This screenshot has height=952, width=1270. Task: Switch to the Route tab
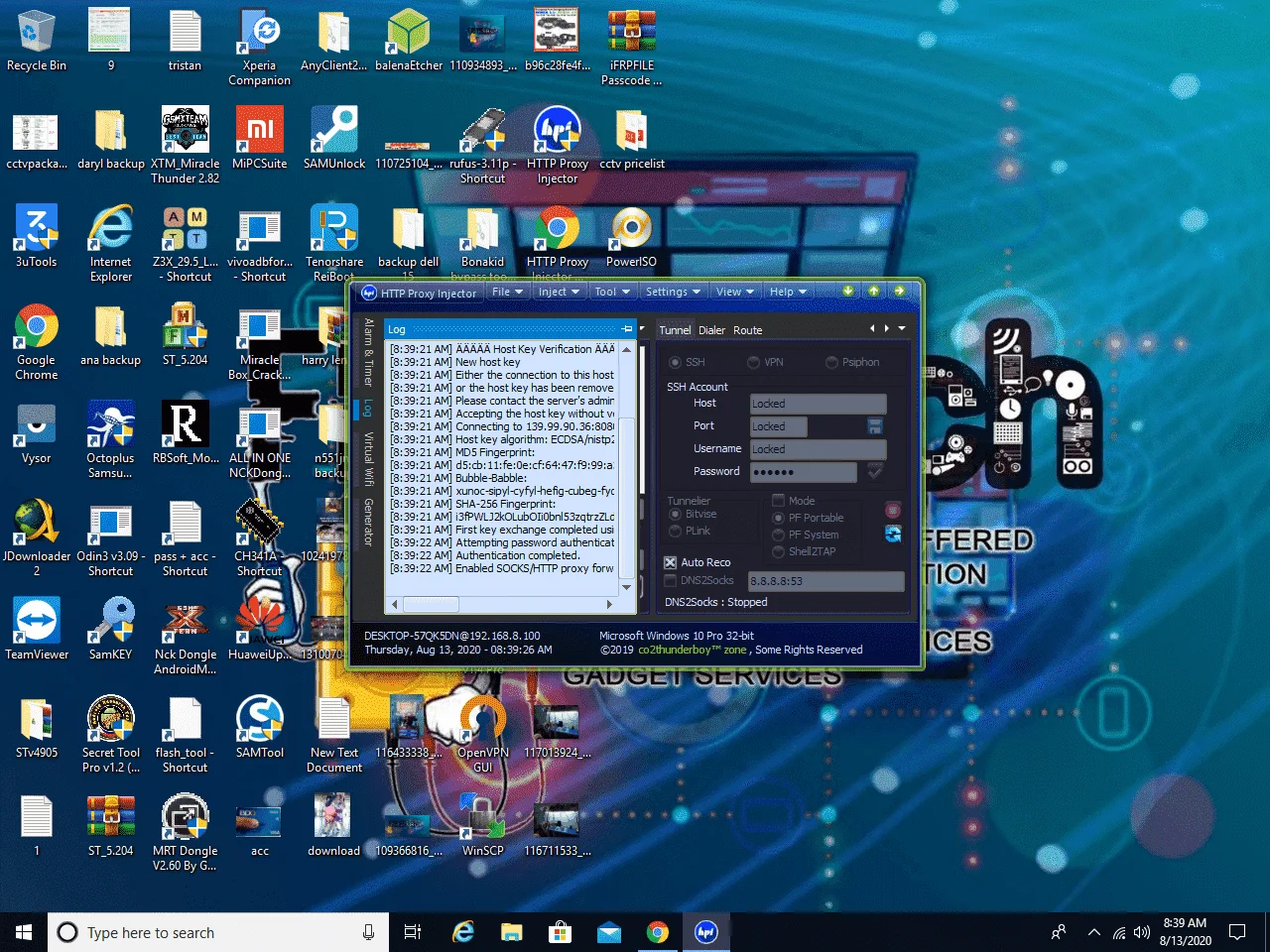pyautogui.click(x=748, y=330)
